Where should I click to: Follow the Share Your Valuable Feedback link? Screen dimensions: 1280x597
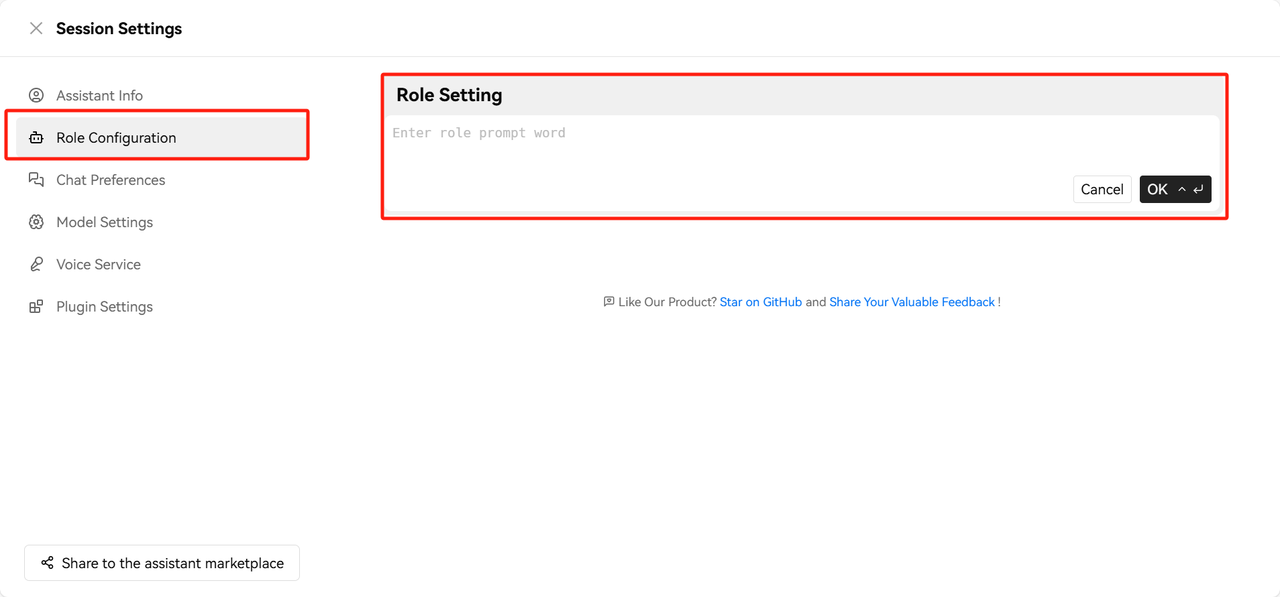912,302
